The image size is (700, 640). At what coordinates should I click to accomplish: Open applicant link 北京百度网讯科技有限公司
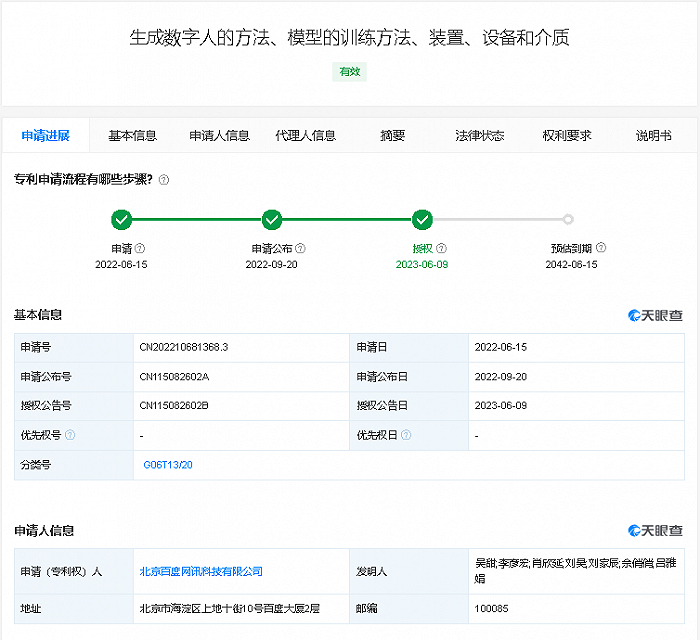pyautogui.click(x=201, y=571)
